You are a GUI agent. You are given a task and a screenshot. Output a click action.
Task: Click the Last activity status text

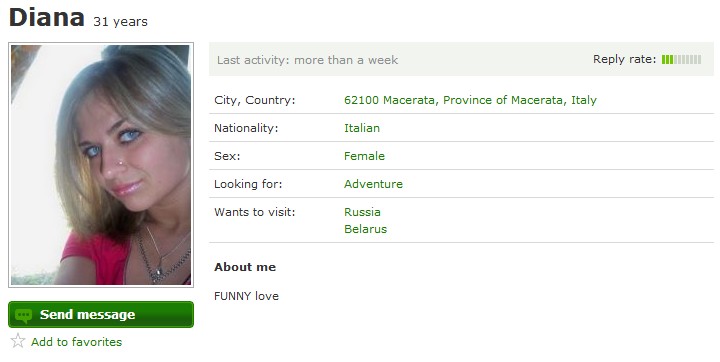(307, 60)
